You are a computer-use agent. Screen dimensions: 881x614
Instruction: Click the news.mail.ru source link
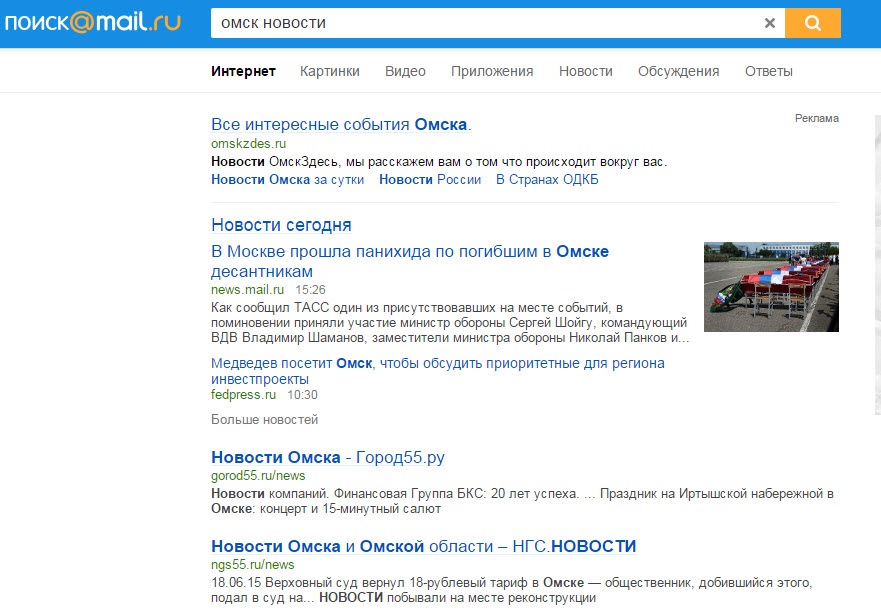(247, 290)
